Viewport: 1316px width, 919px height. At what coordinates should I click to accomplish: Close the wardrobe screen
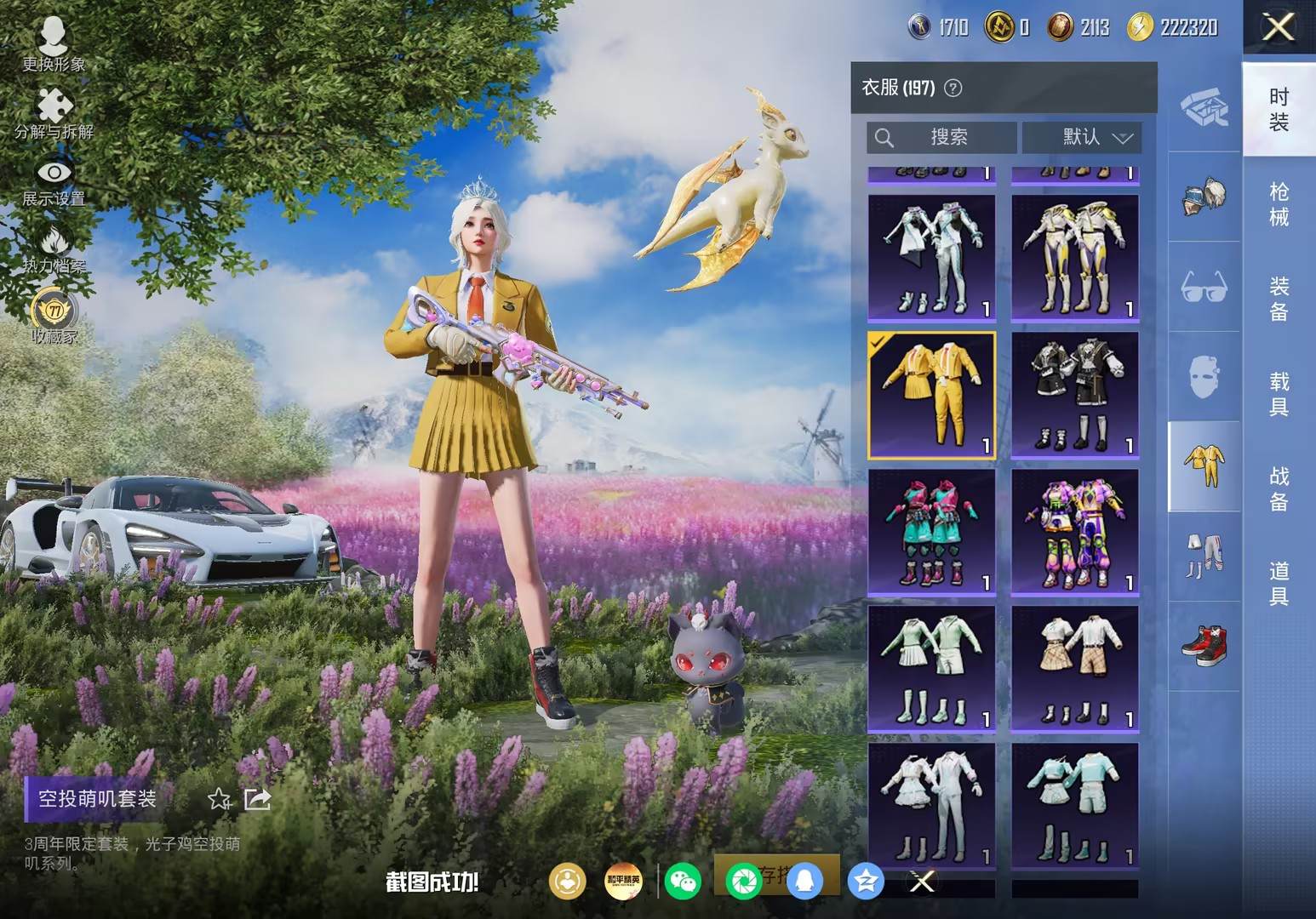[x=1279, y=27]
